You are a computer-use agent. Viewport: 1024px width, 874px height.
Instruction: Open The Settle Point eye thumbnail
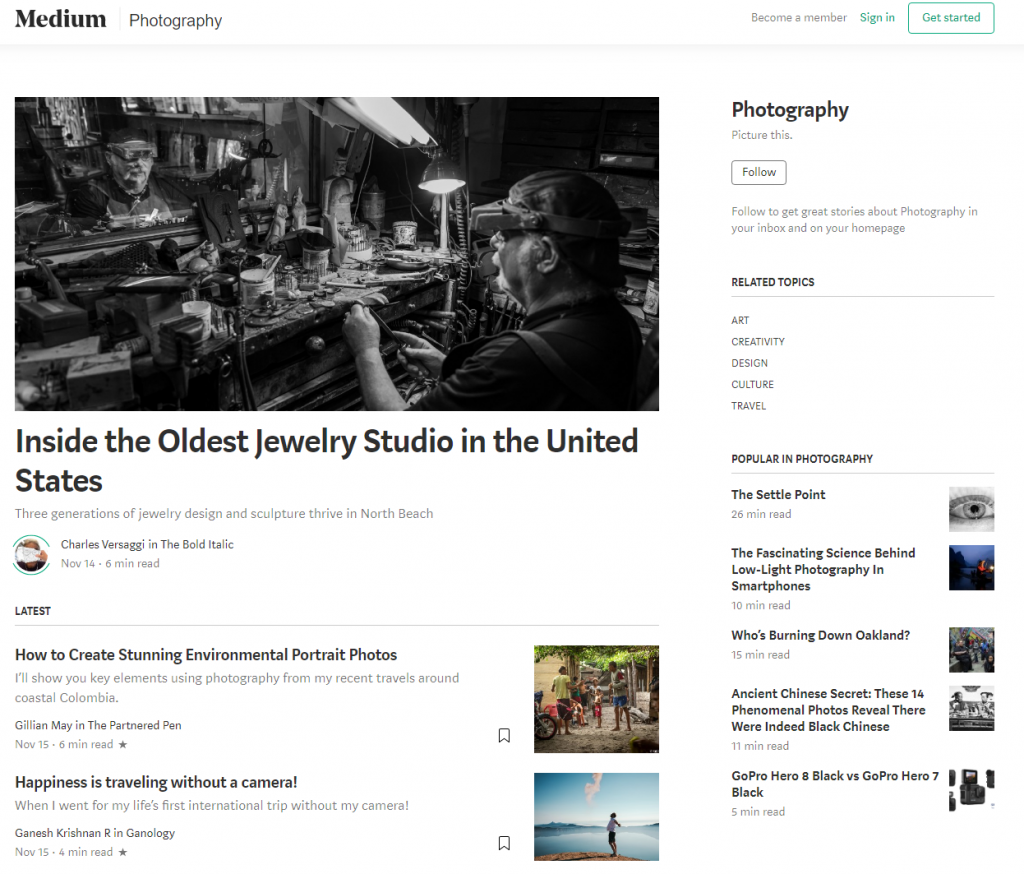971,509
